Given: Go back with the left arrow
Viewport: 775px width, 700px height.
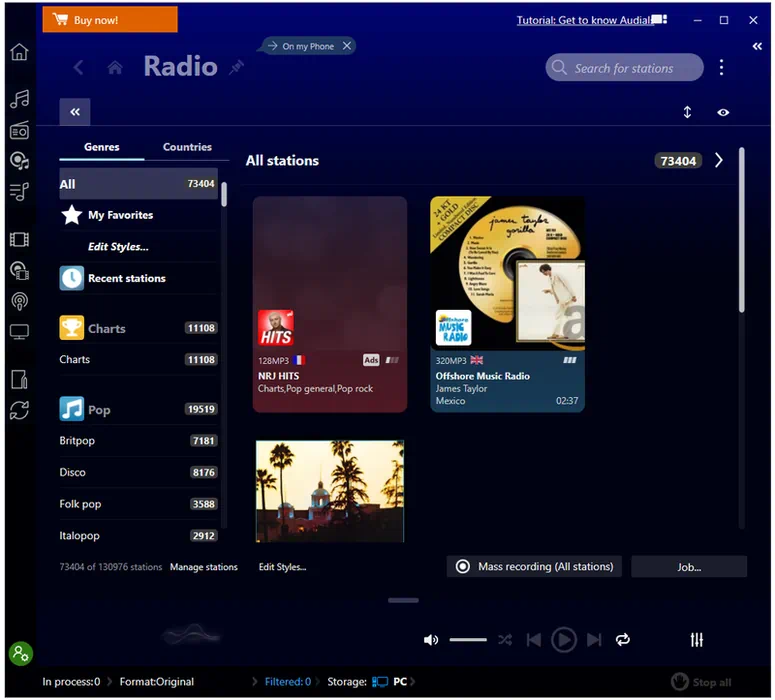Looking at the screenshot, I should click(79, 67).
